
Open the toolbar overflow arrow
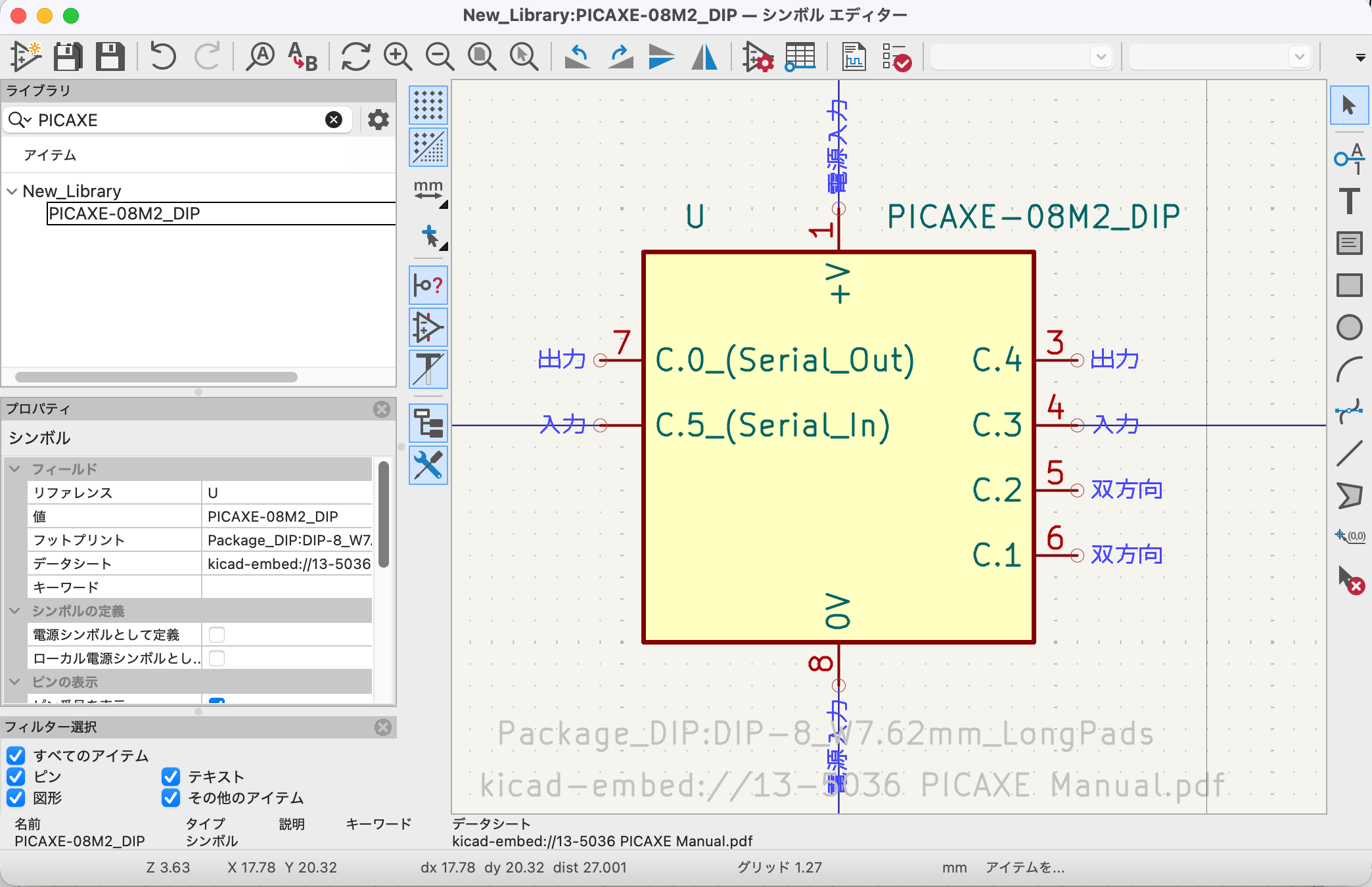click(1361, 58)
